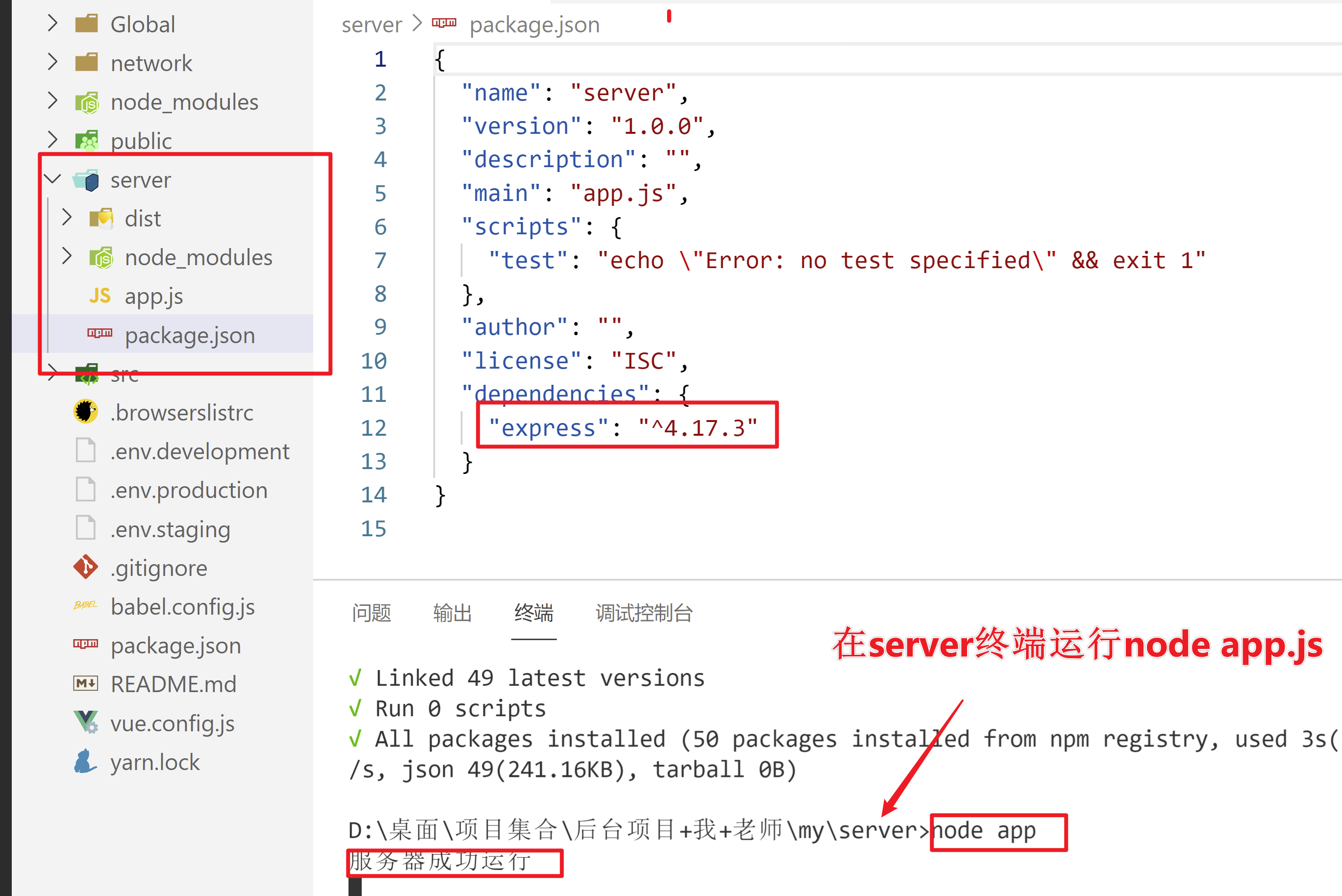Viewport: 1342px width, 896px height.
Task: Click the "main" key on line 5
Action: click(x=501, y=194)
